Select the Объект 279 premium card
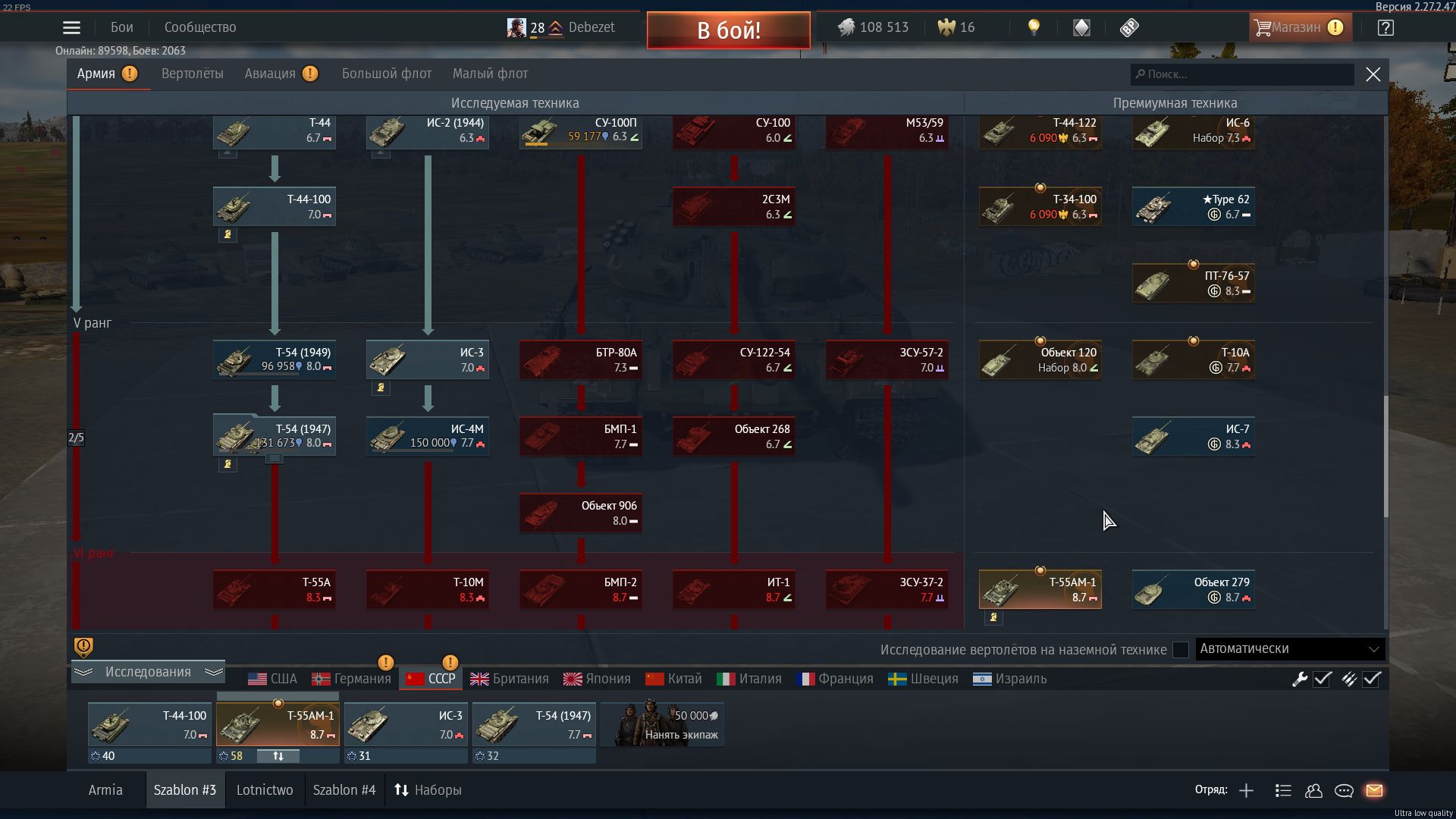Screen dimensions: 1456x819 pyautogui.click(x=1194, y=589)
